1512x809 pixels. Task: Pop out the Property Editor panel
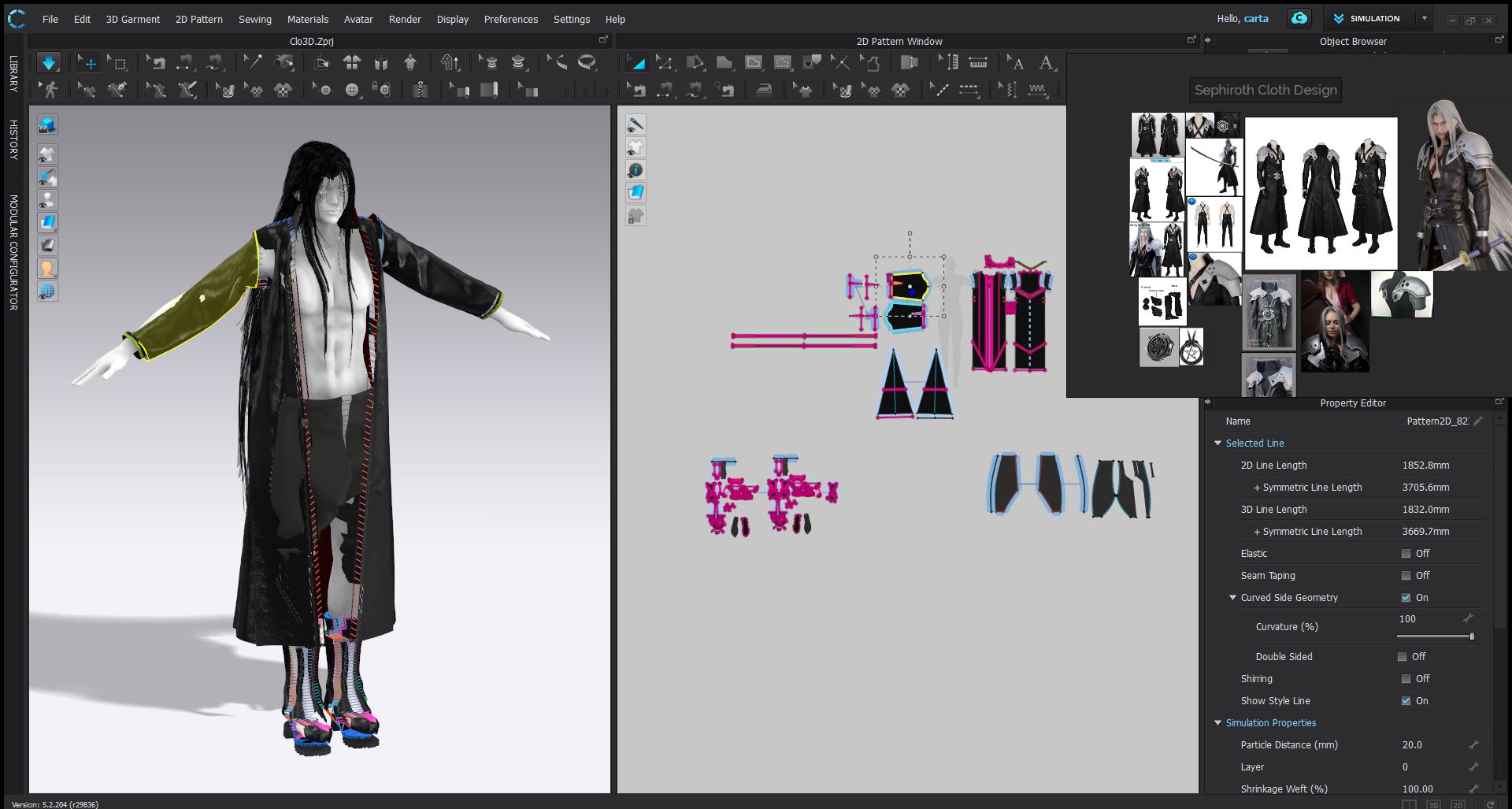click(1499, 402)
